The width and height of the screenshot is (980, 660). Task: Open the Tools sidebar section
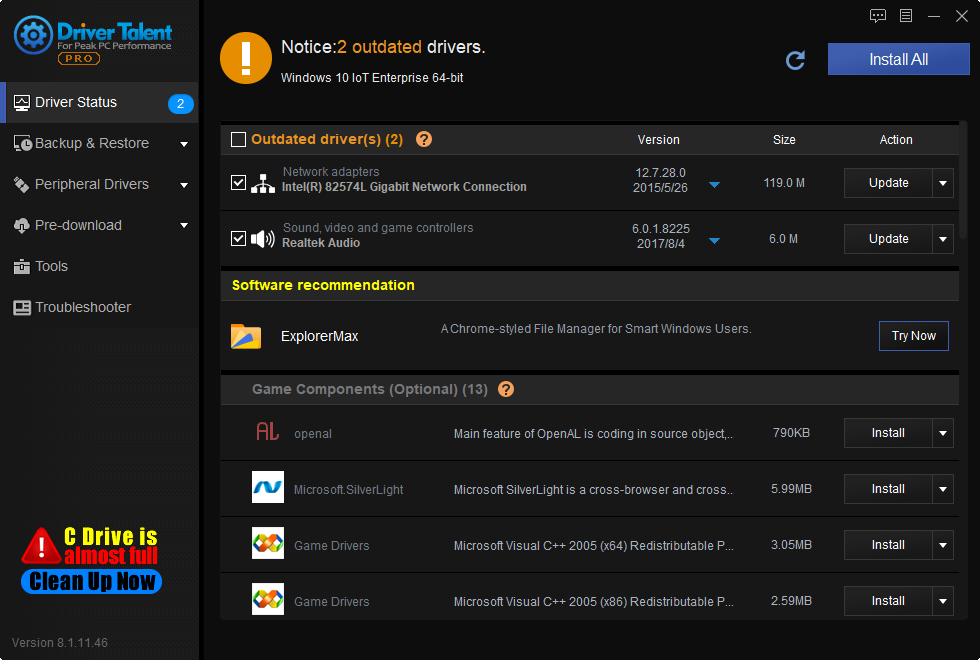(52, 266)
